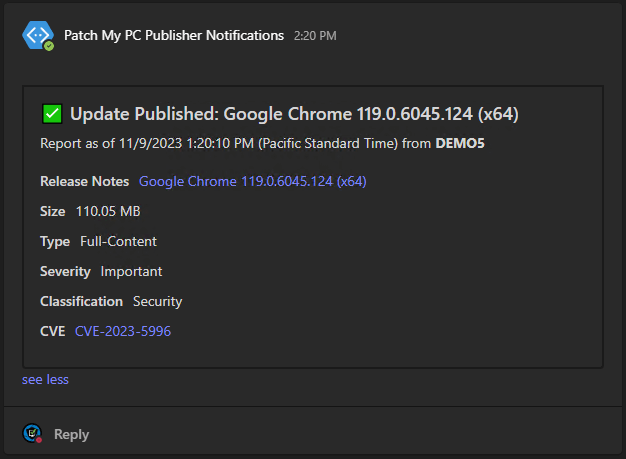Click the Full-Content type value
The height and width of the screenshot is (459, 626).
[119, 241]
